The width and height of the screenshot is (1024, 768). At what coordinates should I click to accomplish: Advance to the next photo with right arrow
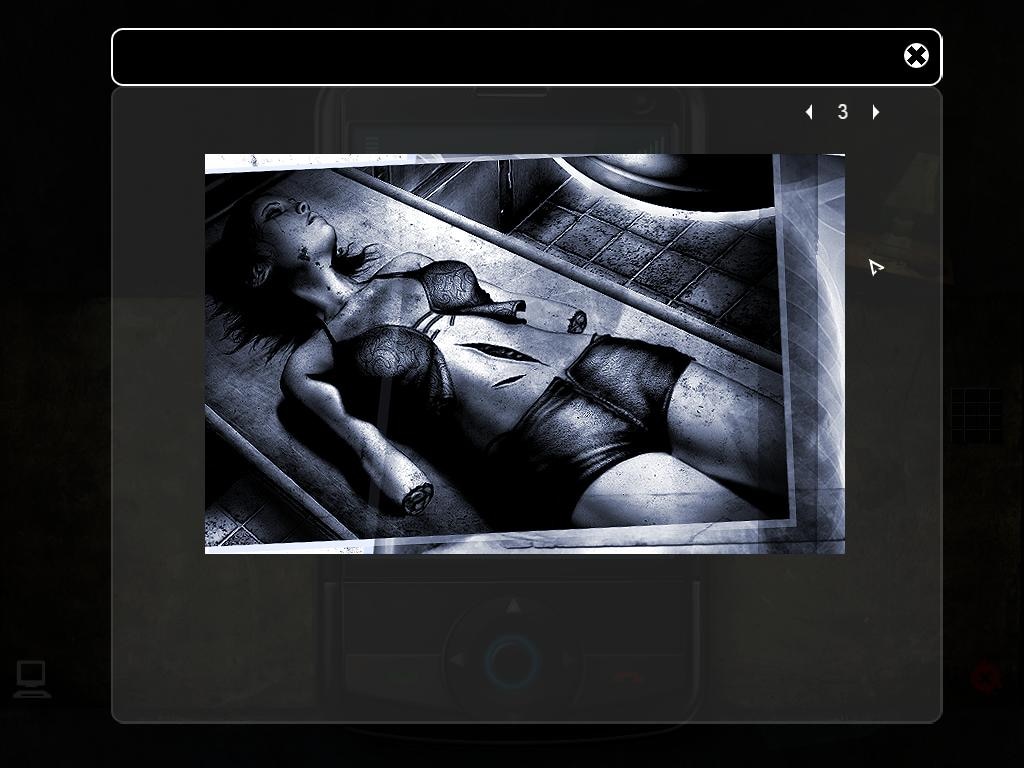coord(876,112)
